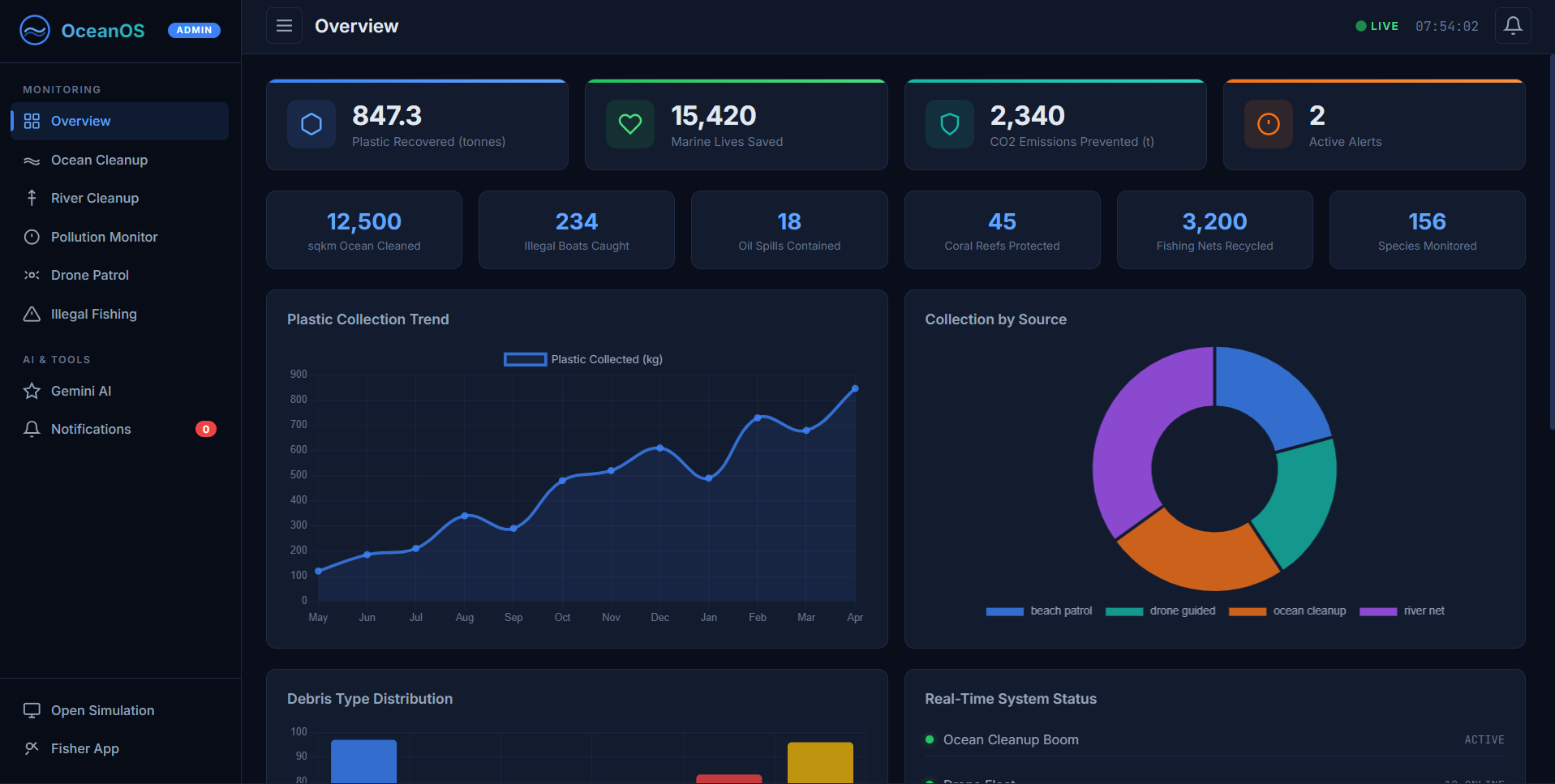Click the blue bar in debris chart
1555x784 pixels.
point(363,761)
